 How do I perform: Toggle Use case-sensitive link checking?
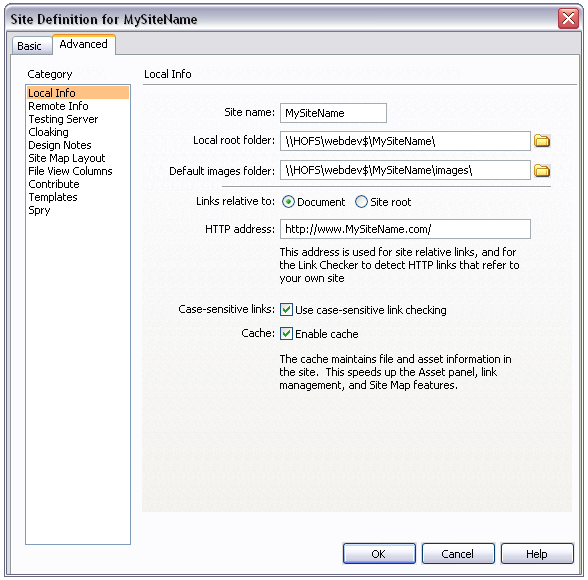click(x=286, y=310)
